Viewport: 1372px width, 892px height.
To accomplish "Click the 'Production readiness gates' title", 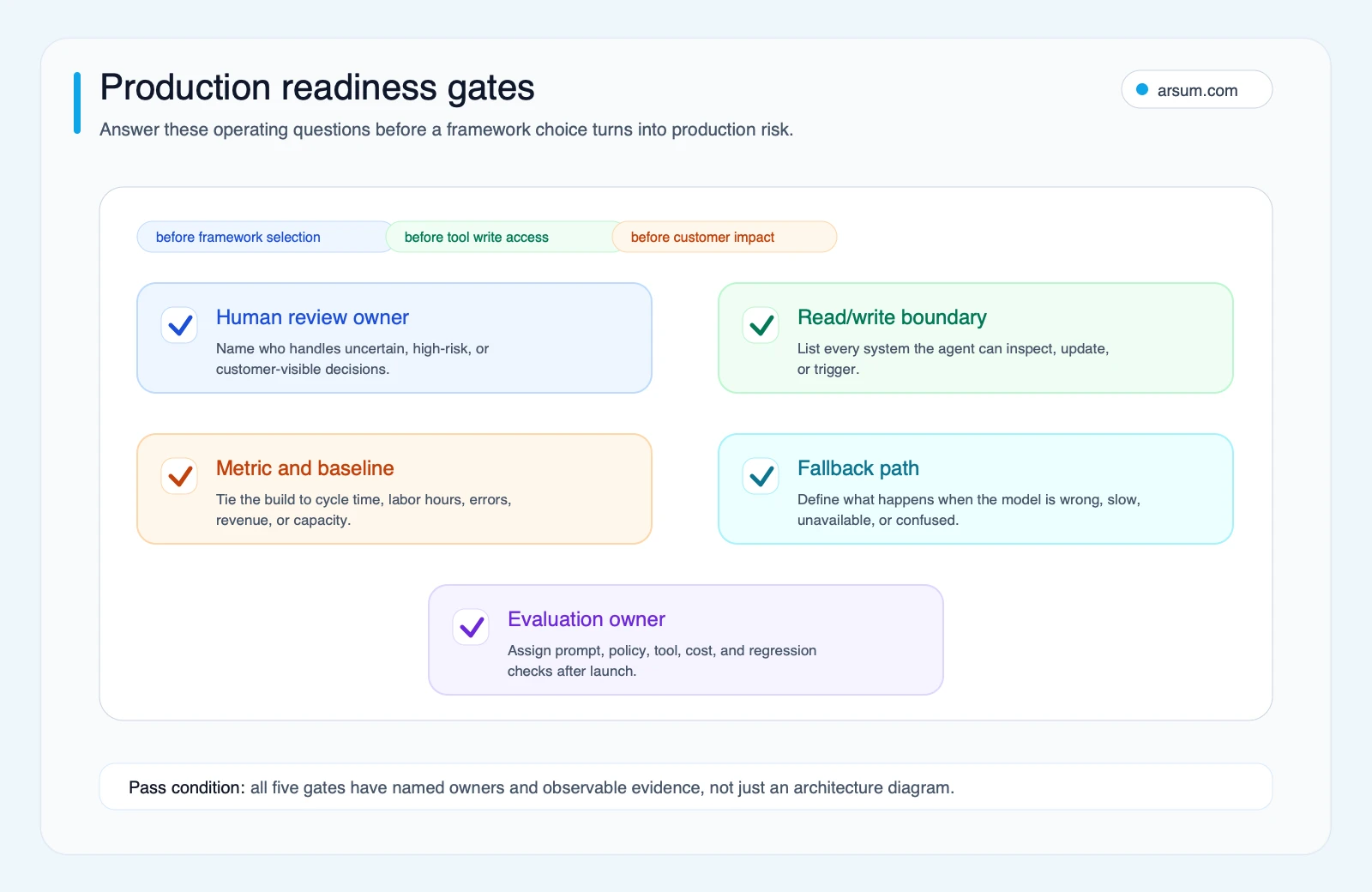I will [317, 87].
